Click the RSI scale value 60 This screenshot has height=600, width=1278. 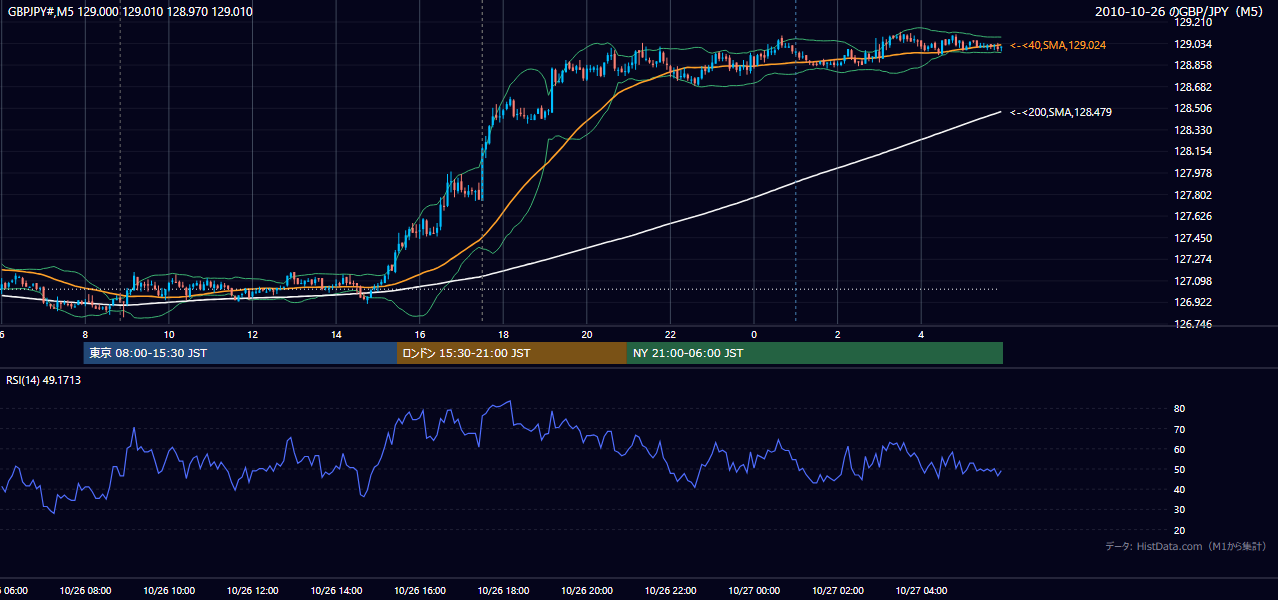(x=1179, y=449)
